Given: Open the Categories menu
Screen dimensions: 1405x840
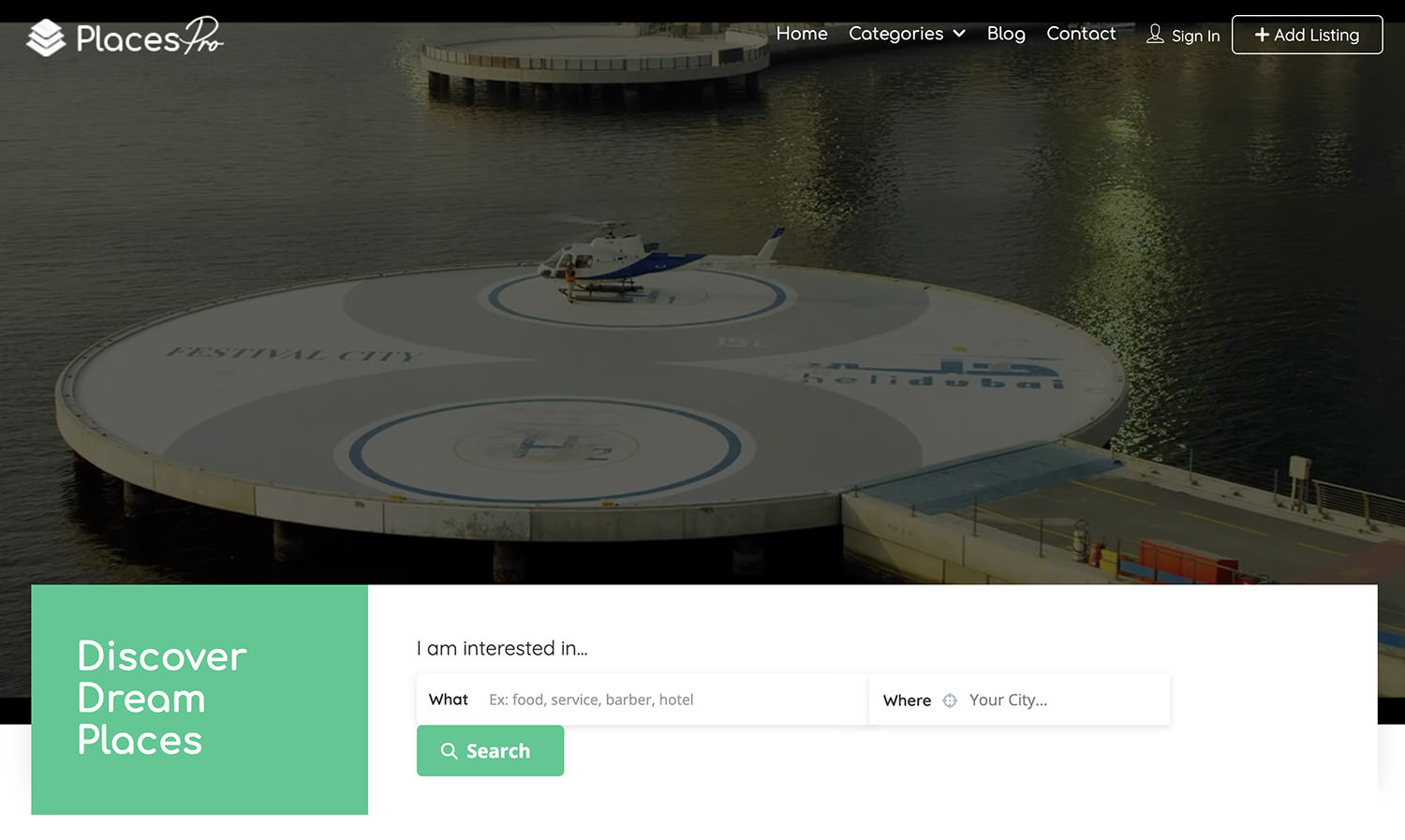Looking at the screenshot, I should (x=895, y=34).
